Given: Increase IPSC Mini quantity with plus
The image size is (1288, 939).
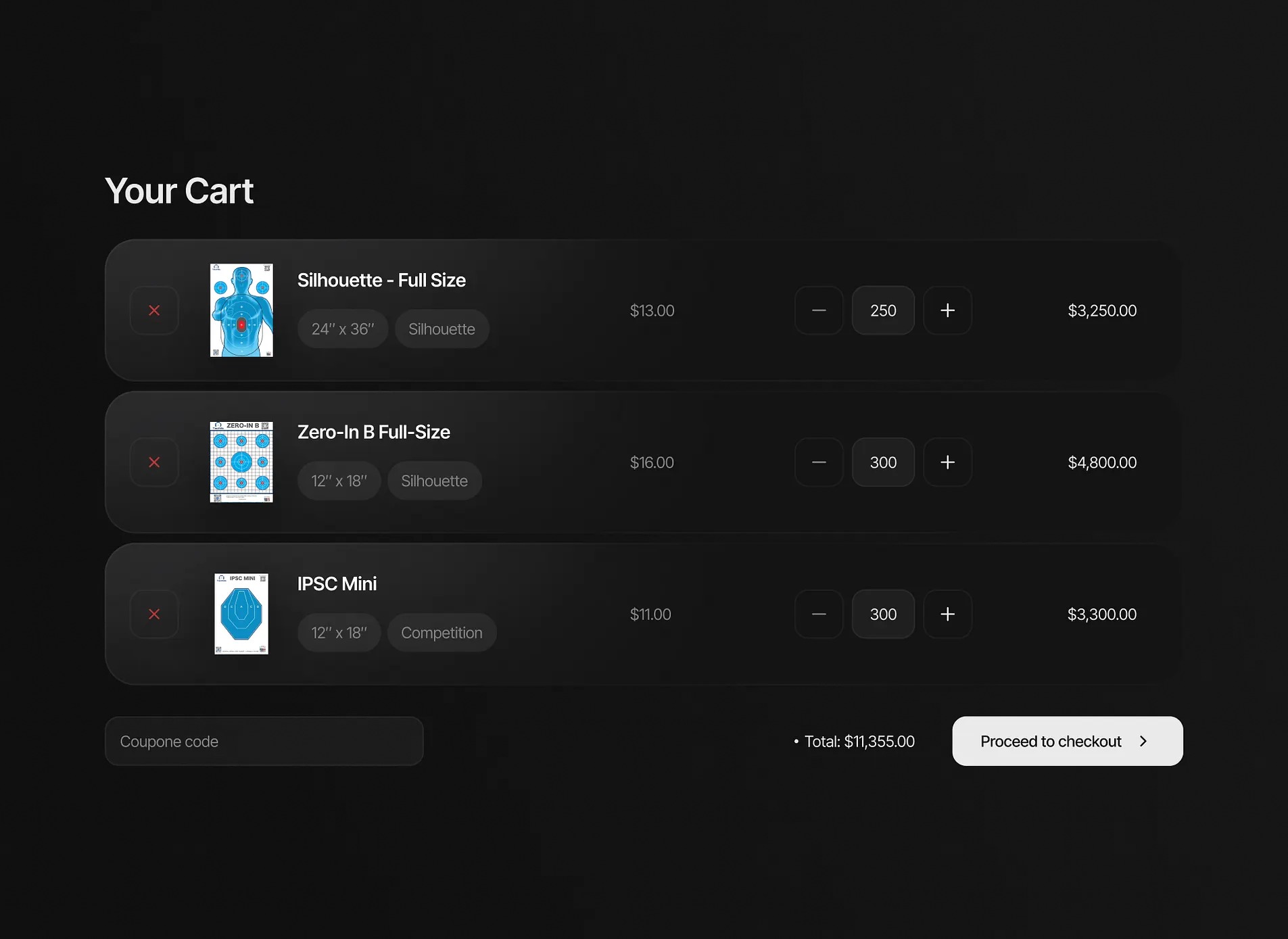Looking at the screenshot, I should click(948, 614).
